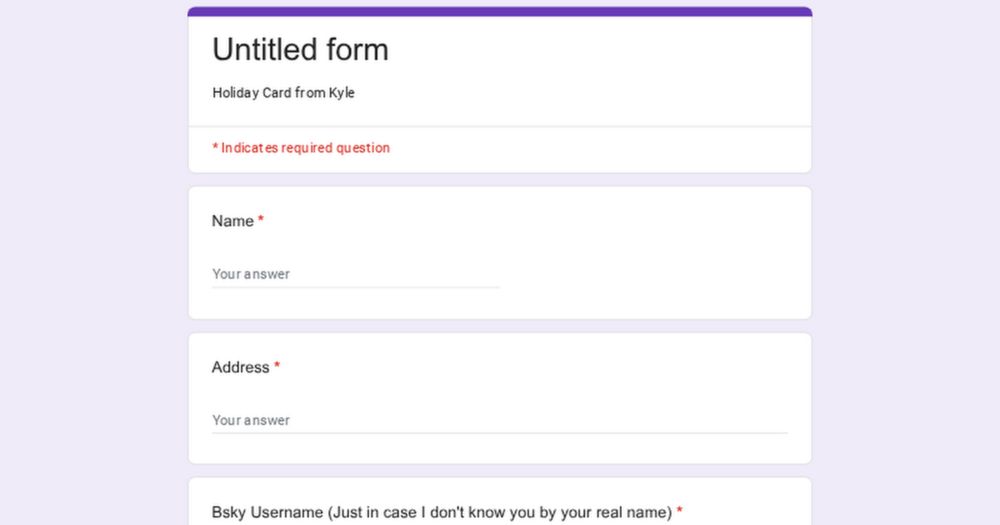
Task: Click the "Untitled form" title heading
Action: 300,50
